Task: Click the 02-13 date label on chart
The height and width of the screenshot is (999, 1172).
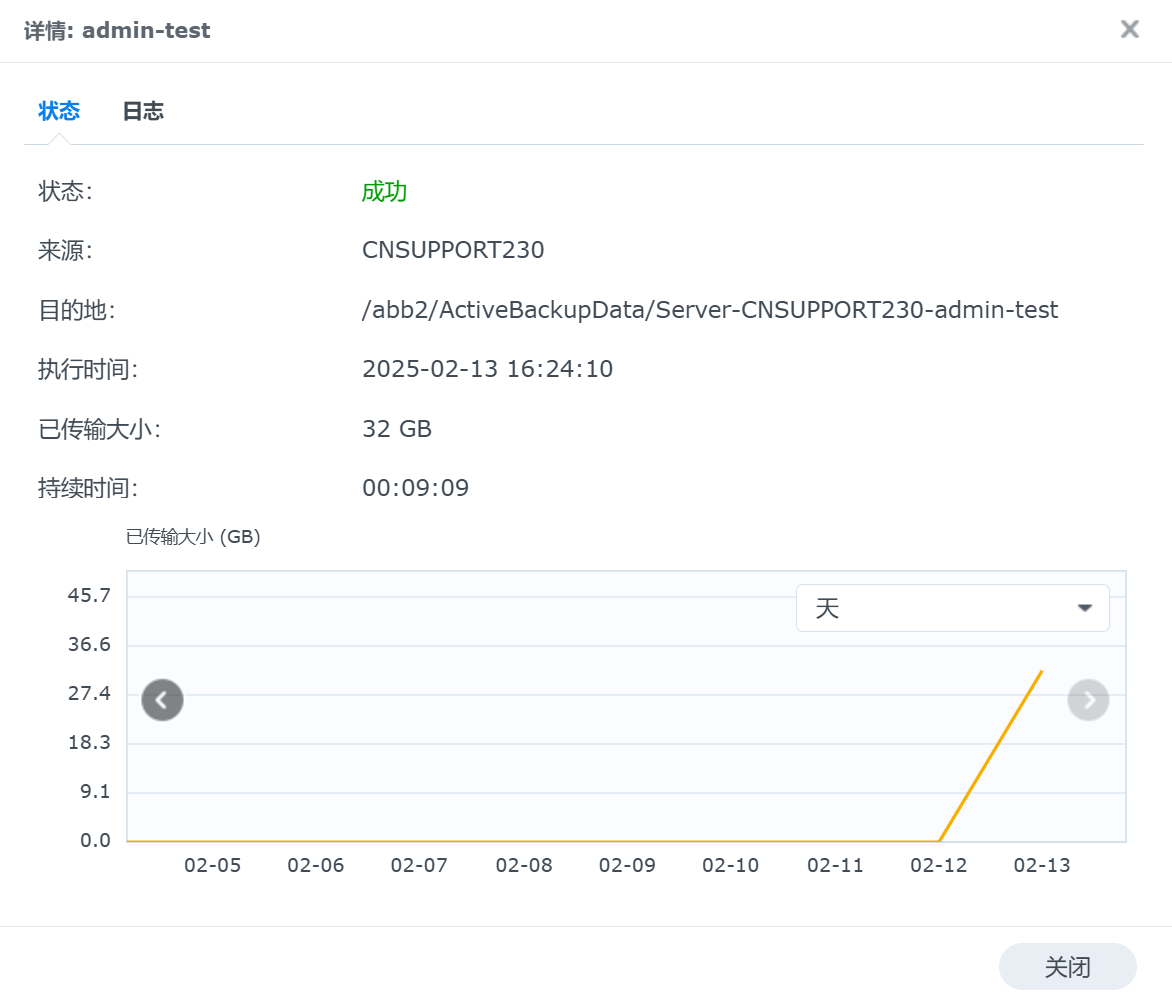Action: click(x=1042, y=865)
